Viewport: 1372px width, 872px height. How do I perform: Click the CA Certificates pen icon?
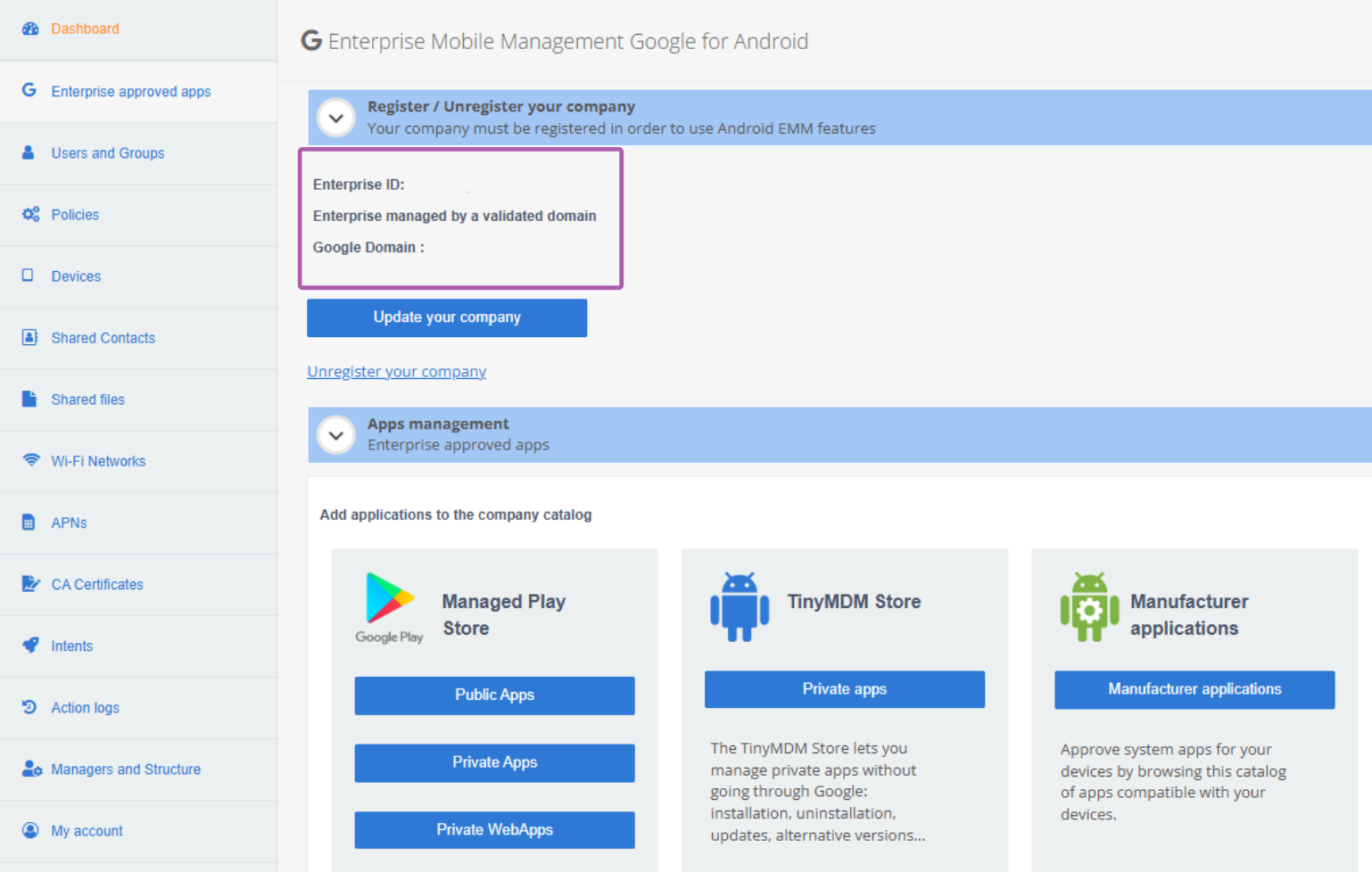(30, 584)
